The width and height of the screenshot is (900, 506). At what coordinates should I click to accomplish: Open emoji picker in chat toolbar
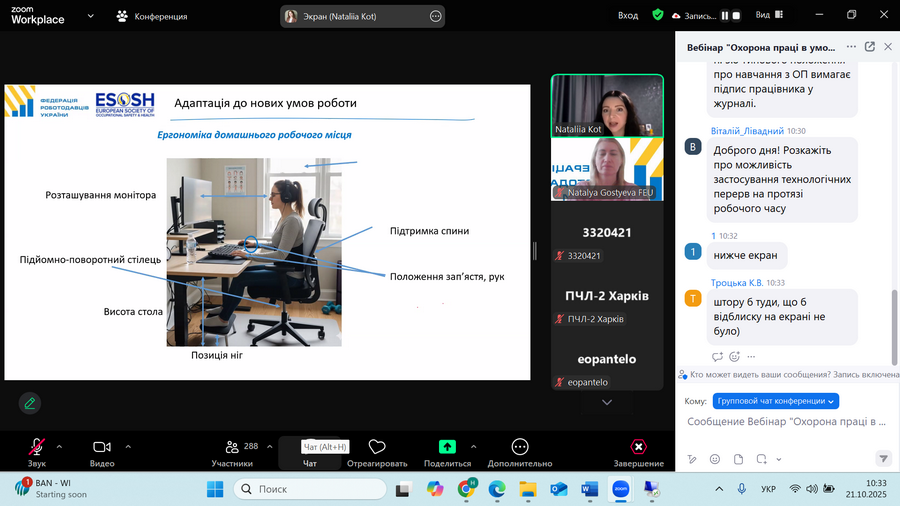714,459
